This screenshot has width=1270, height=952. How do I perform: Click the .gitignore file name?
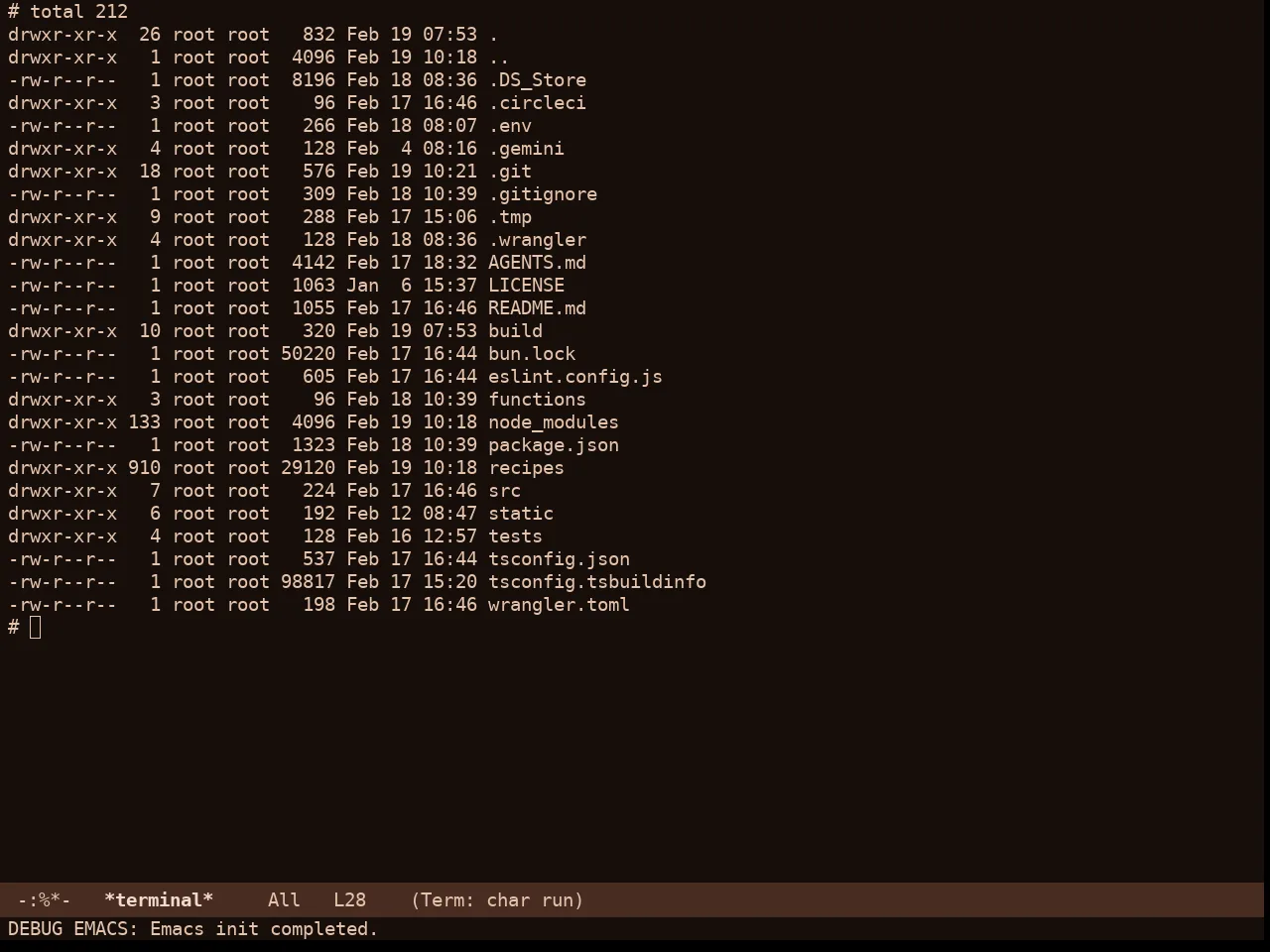coord(543,194)
